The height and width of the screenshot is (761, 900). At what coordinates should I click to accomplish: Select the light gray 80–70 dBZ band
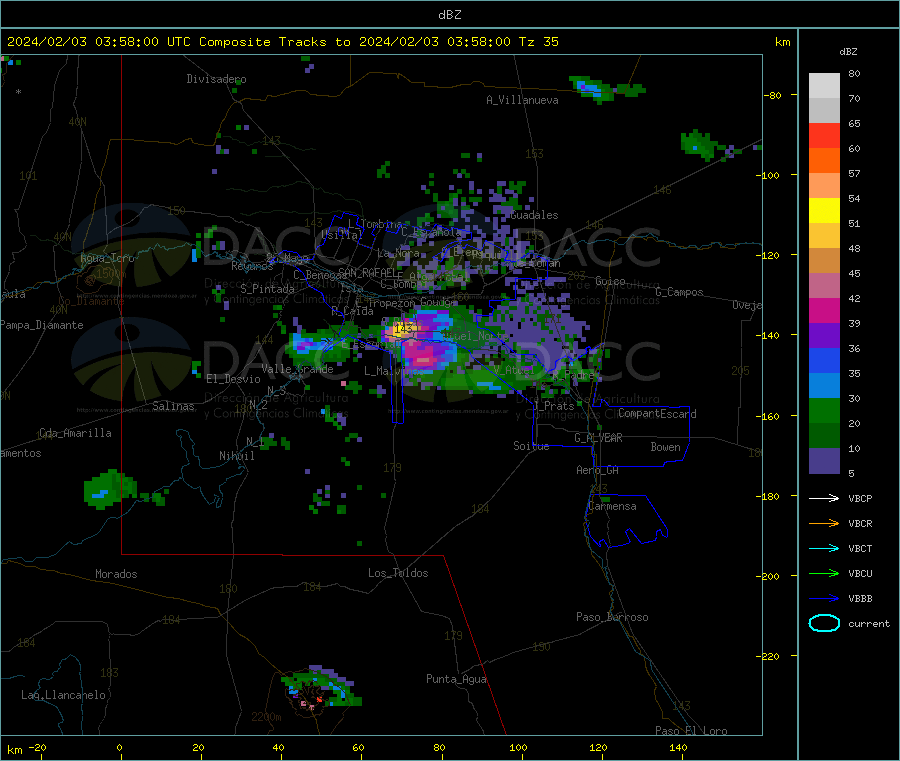click(824, 86)
